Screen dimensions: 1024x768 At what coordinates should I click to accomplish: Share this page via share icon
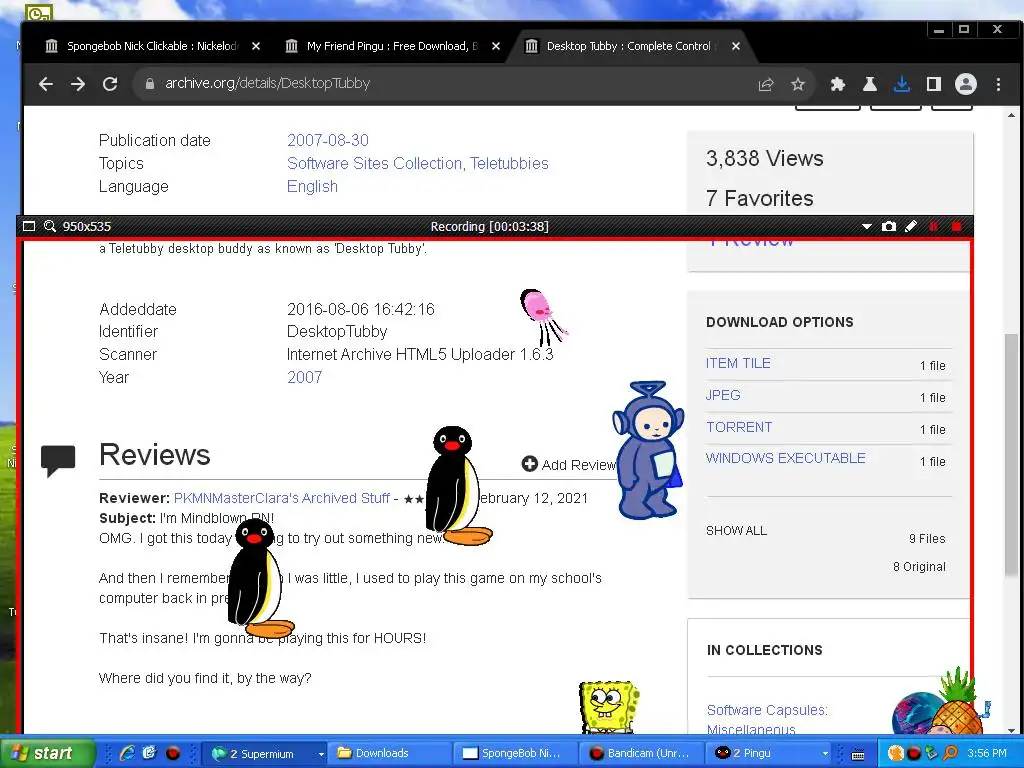(765, 84)
